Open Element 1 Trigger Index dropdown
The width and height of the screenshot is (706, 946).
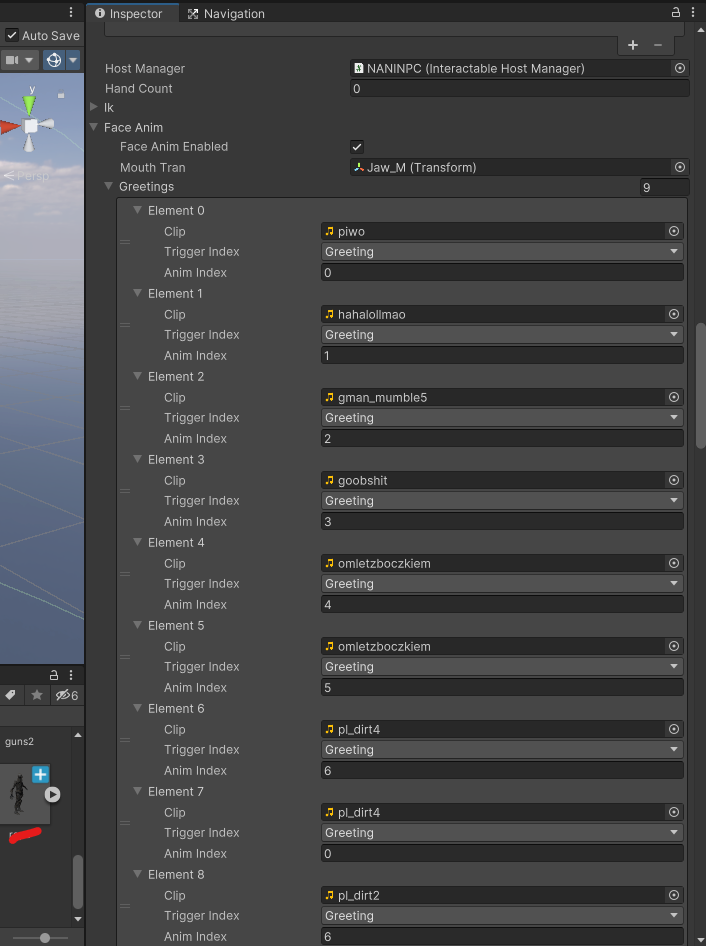502,335
